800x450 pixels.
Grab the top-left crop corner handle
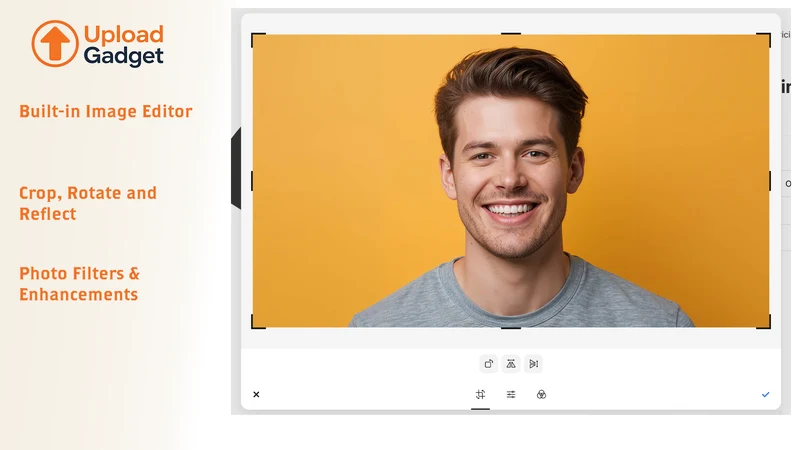258,39
